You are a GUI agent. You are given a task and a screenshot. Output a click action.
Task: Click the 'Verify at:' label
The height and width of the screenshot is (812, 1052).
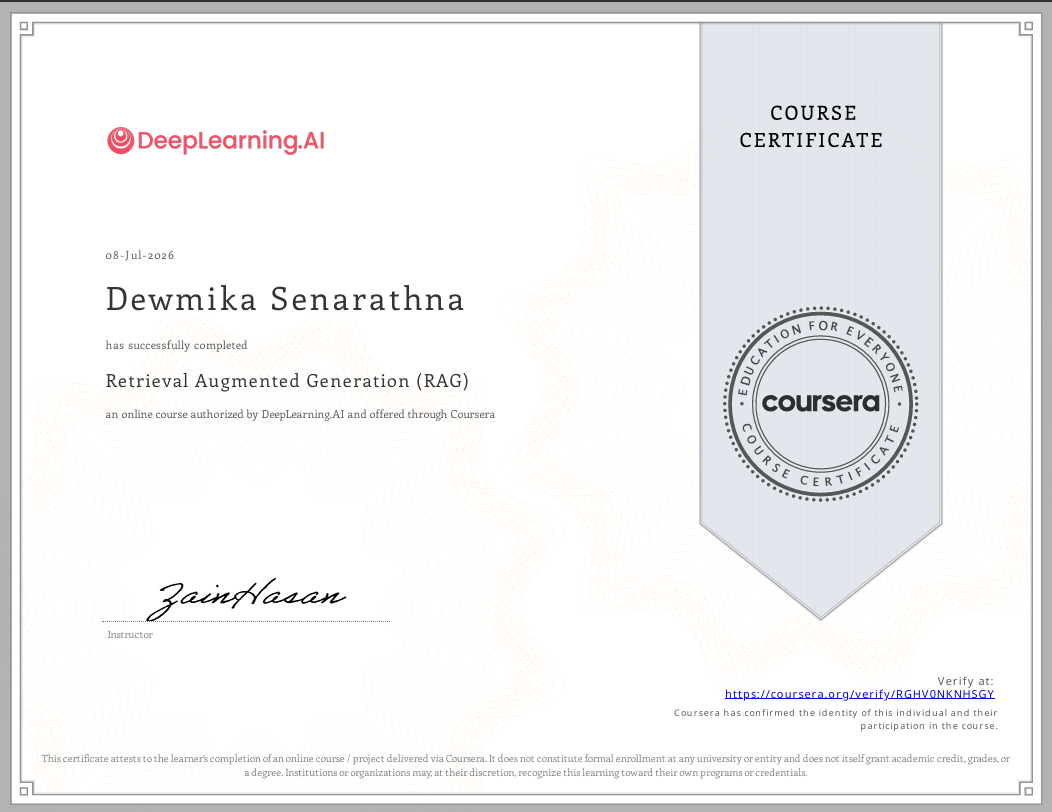[x=965, y=680]
